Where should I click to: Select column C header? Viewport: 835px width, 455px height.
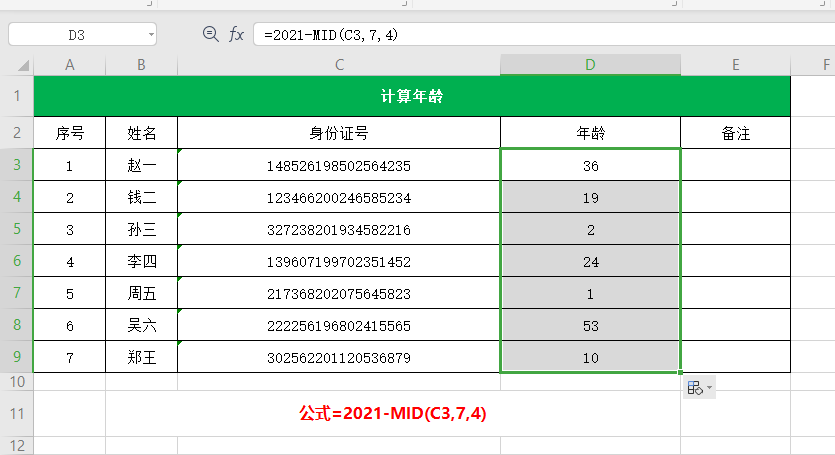pos(339,65)
